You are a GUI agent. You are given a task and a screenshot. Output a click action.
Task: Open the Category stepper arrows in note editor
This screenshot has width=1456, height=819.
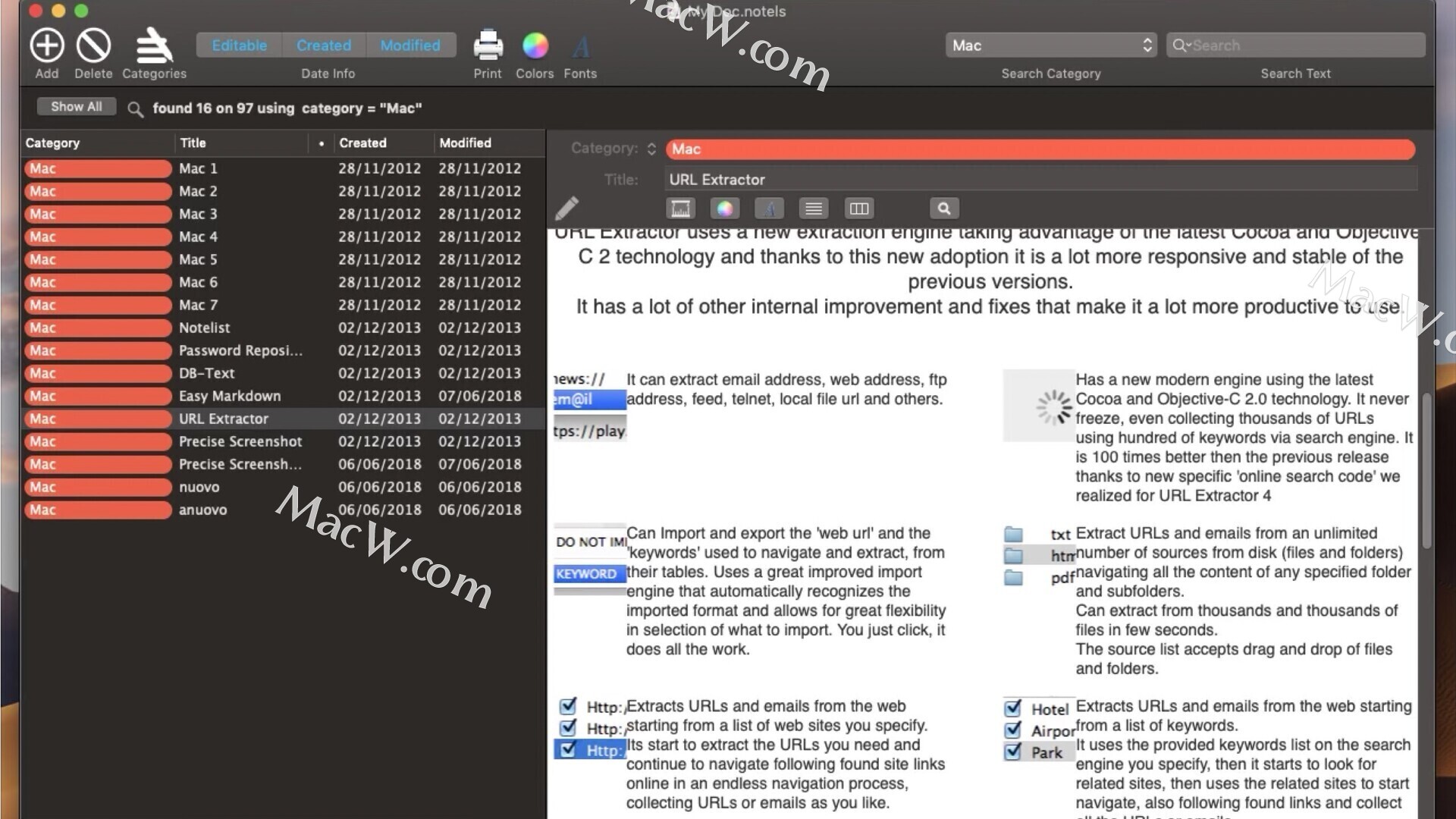pos(651,149)
